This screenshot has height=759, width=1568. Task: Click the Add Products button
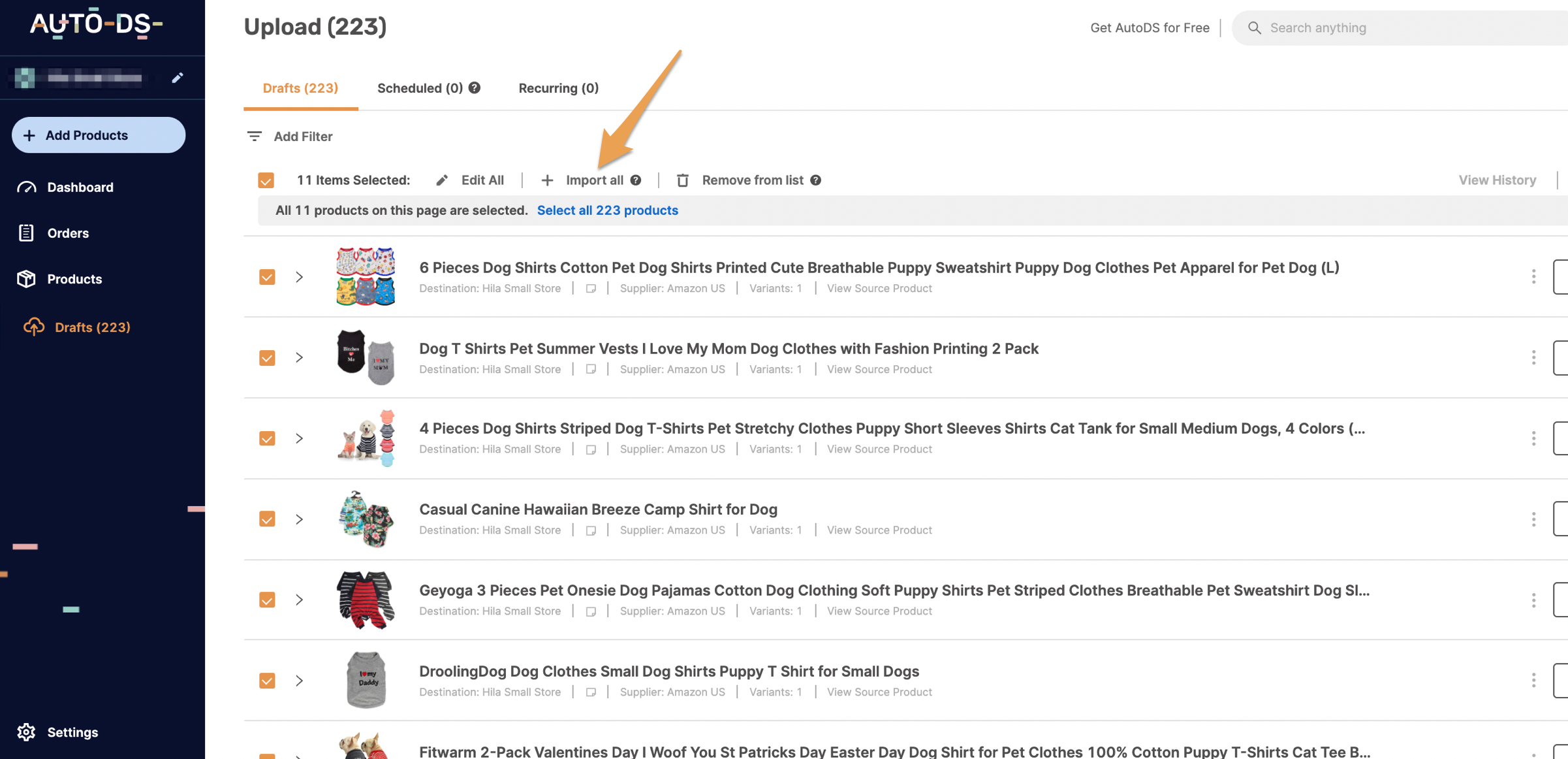pyautogui.click(x=99, y=135)
